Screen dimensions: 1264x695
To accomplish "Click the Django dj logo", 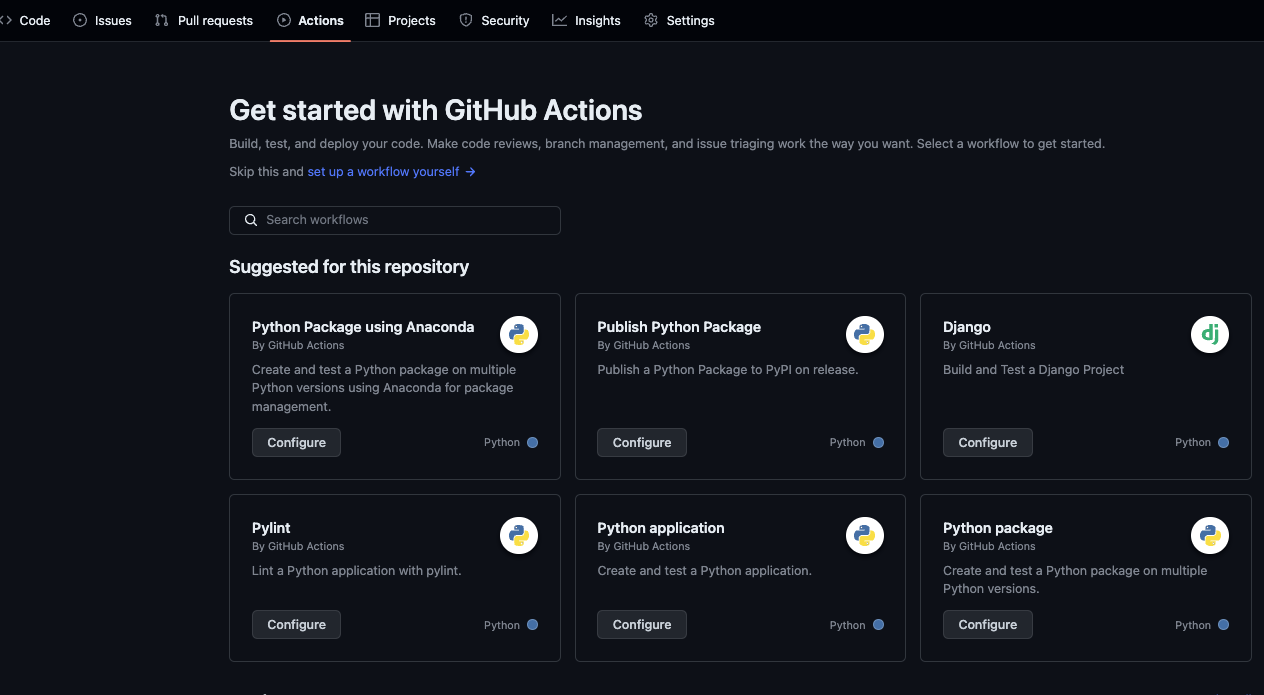I will (x=1210, y=334).
